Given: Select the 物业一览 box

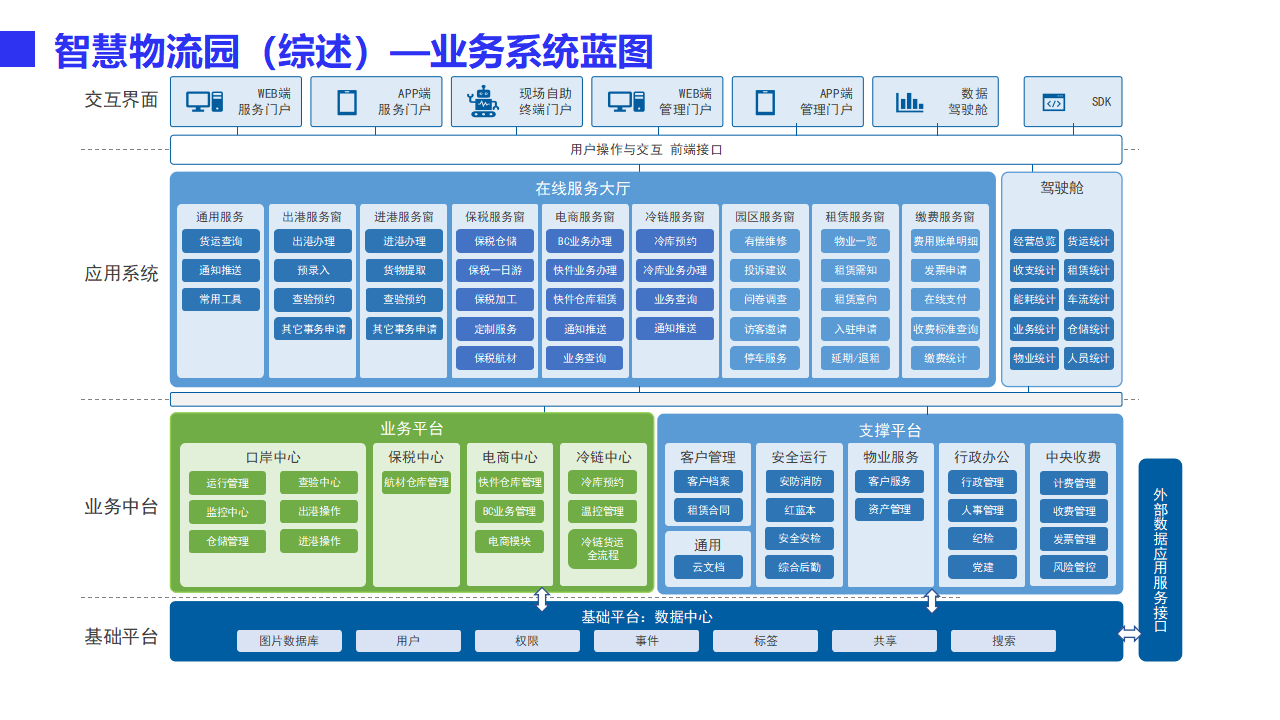Looking at the screenshot, I should click(x=855, y=241).
